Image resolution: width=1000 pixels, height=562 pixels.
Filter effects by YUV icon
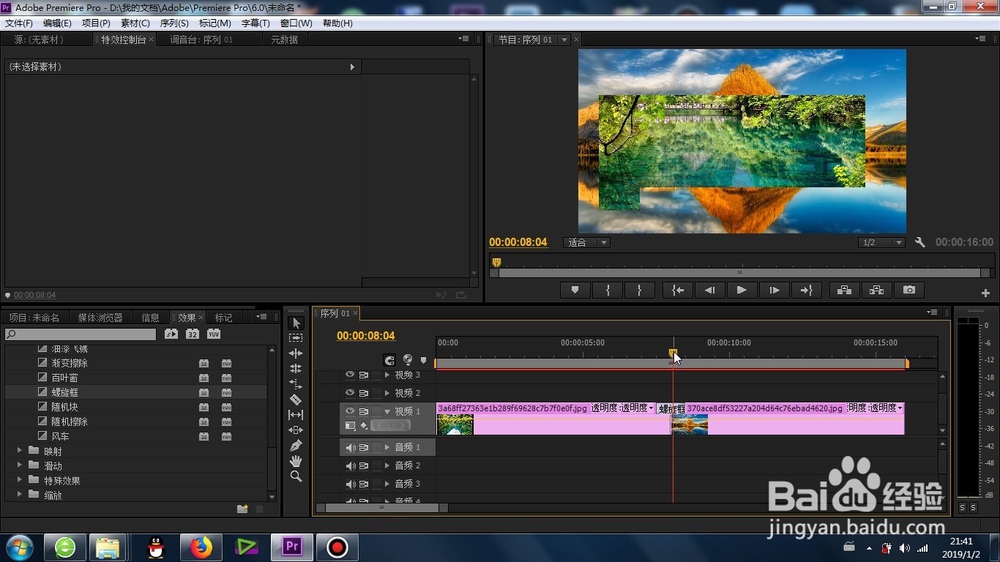(x=214, y=334)
